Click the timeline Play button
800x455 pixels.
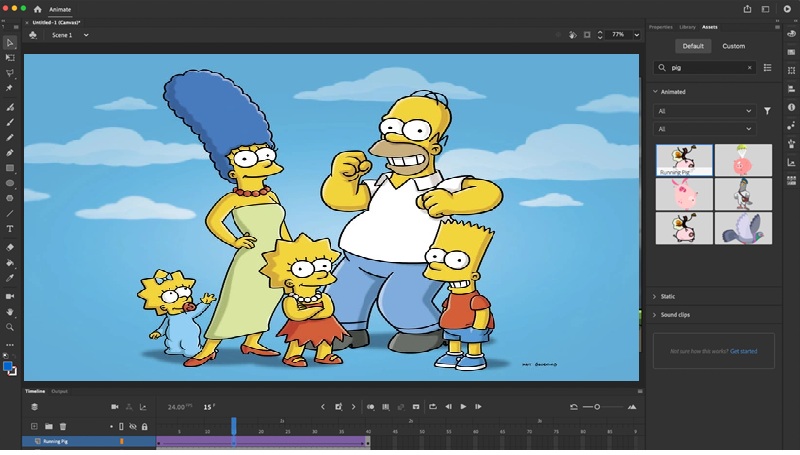tap(463, 407)
